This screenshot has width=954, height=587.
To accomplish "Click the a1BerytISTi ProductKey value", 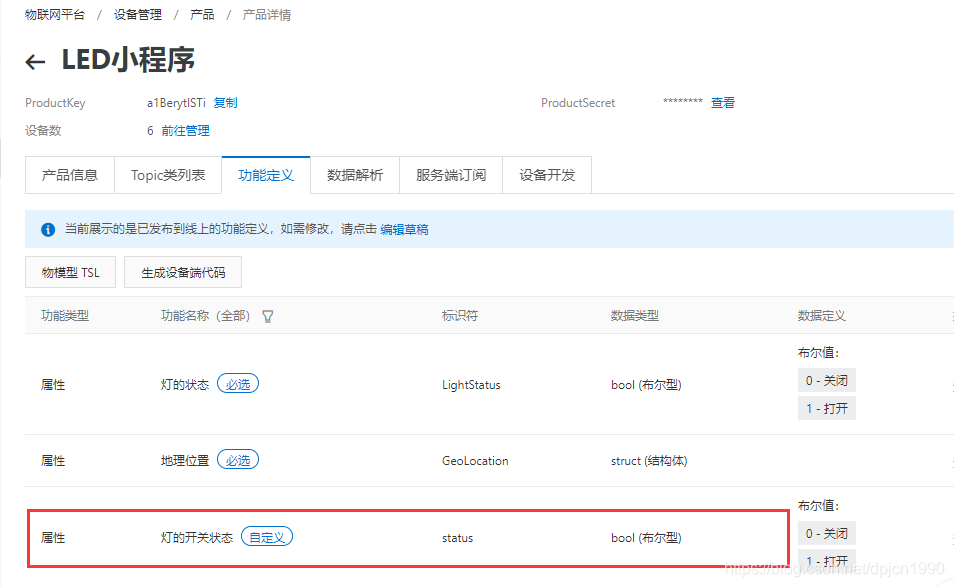I will coord(176,103).
